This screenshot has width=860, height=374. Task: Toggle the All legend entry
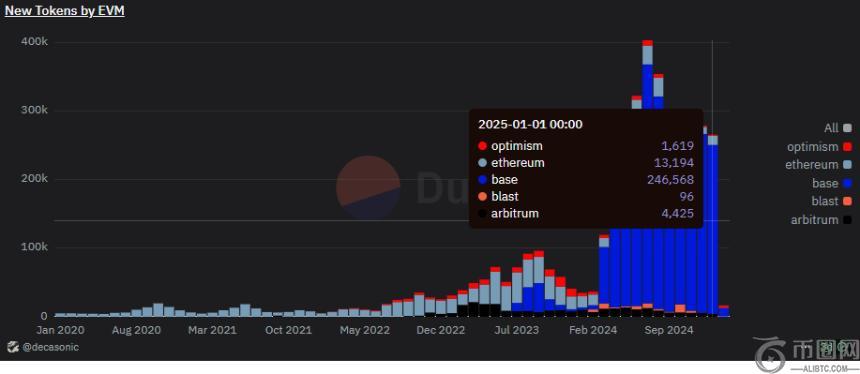(838, 128)
